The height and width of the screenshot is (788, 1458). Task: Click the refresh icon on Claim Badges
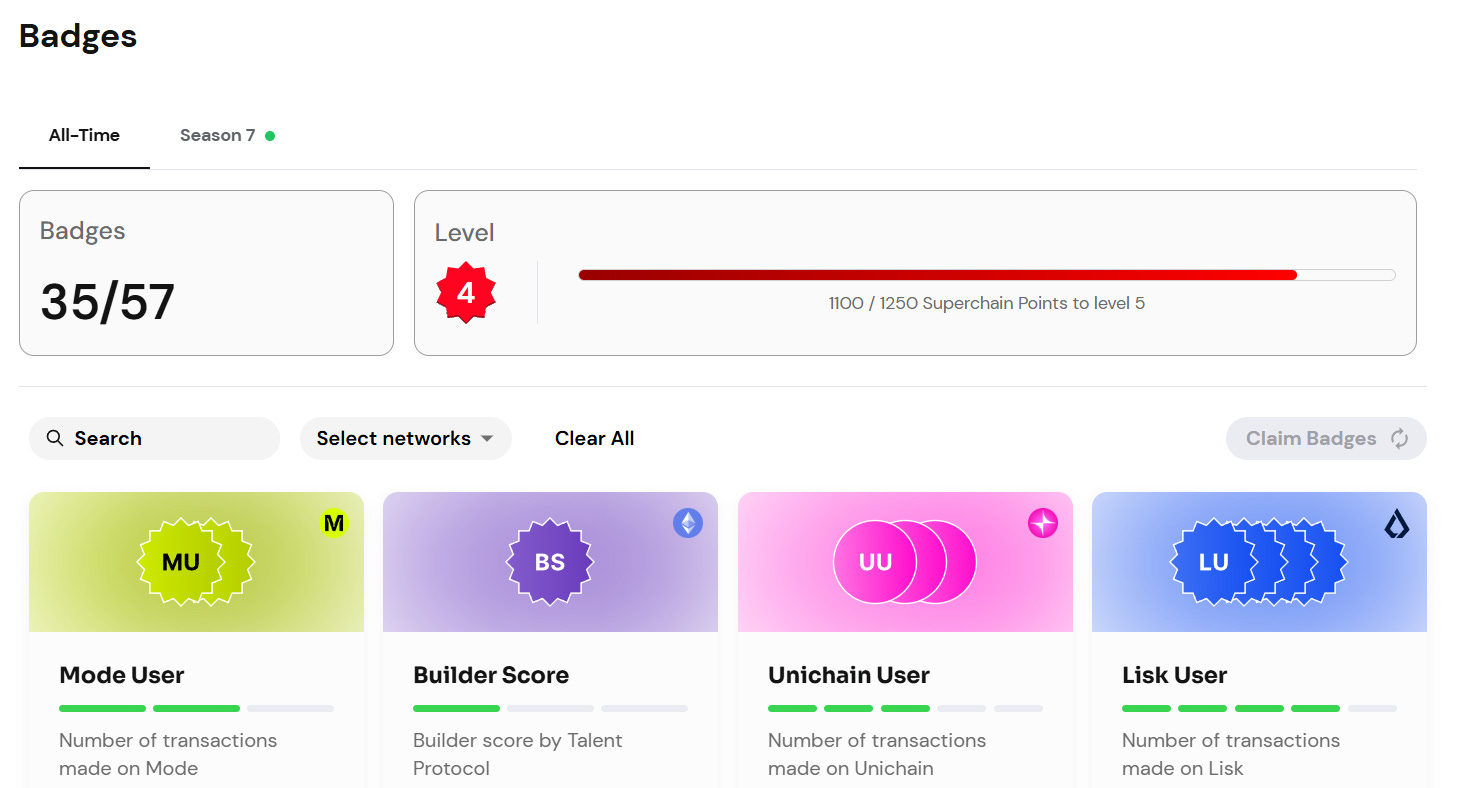point(1399,438)
